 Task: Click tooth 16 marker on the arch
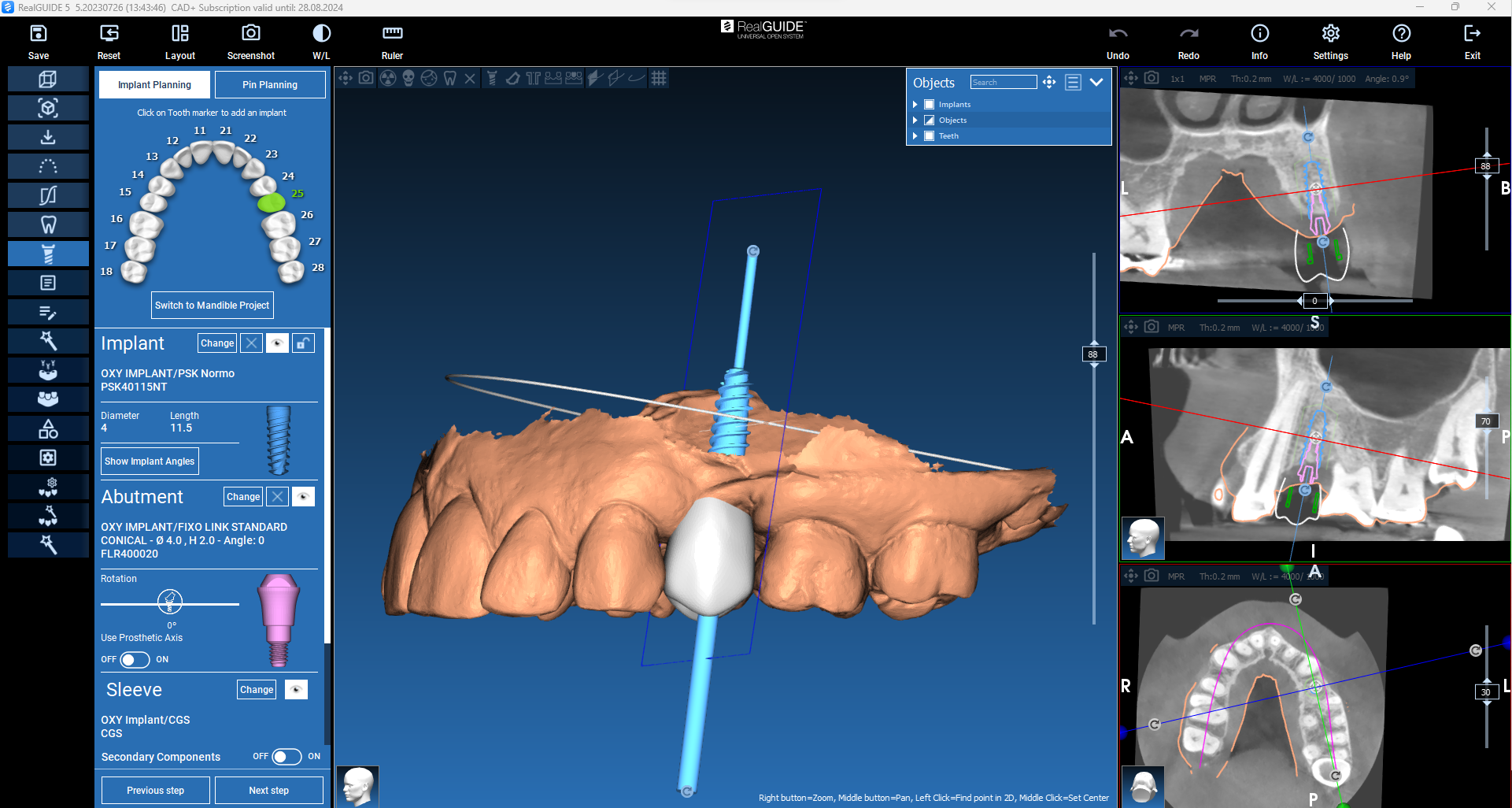point(146,224)
